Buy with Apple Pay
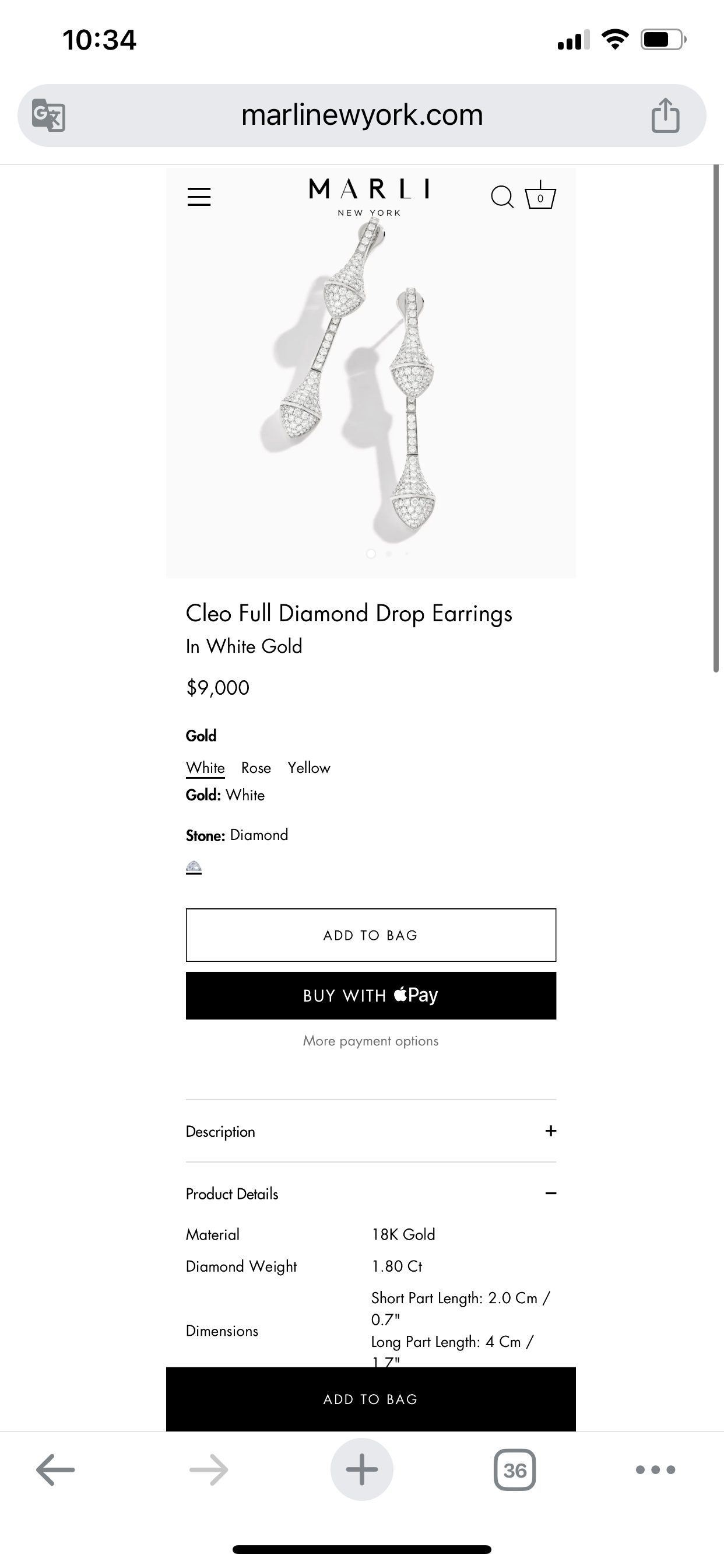This screenshot has width=724, height=1568. click(371, 995)
